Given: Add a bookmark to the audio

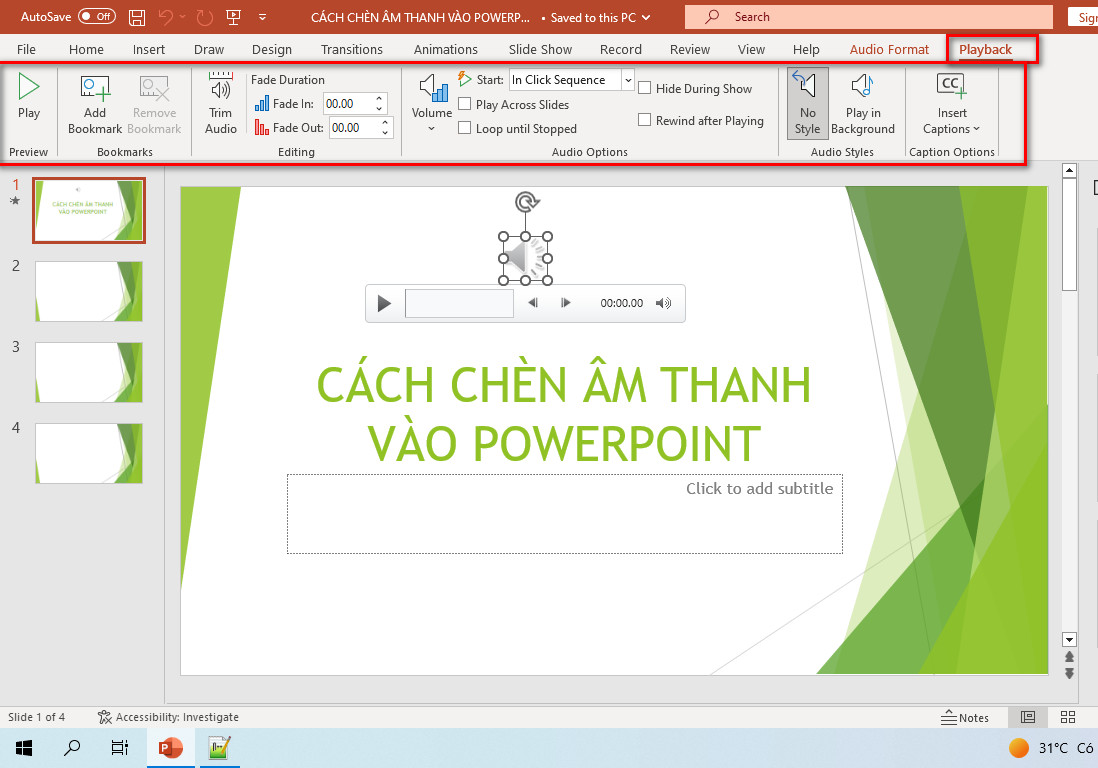Looking at the screenshot, I should click(95, 104).
